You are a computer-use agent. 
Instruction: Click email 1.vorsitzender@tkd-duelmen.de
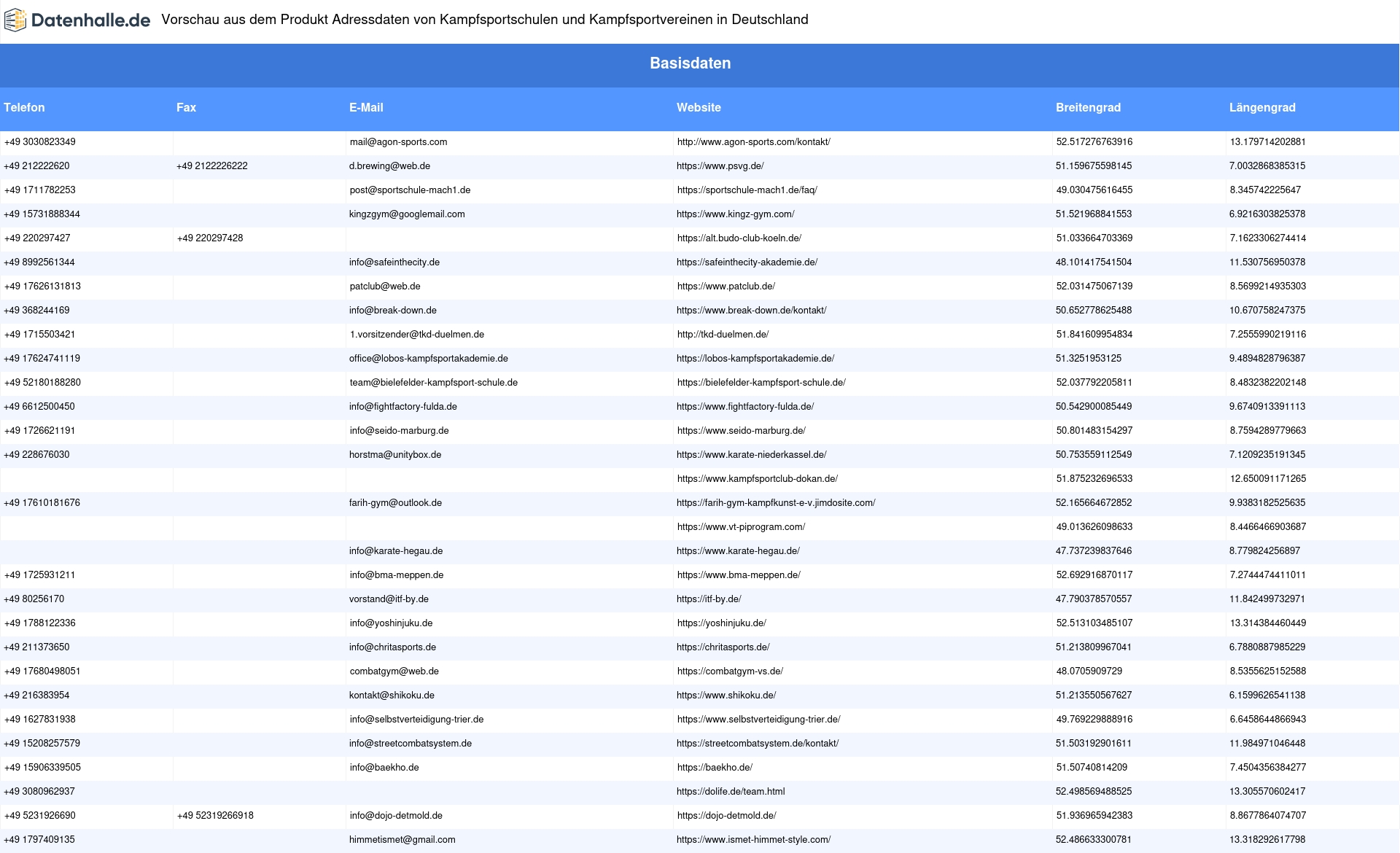coord(416,335)
